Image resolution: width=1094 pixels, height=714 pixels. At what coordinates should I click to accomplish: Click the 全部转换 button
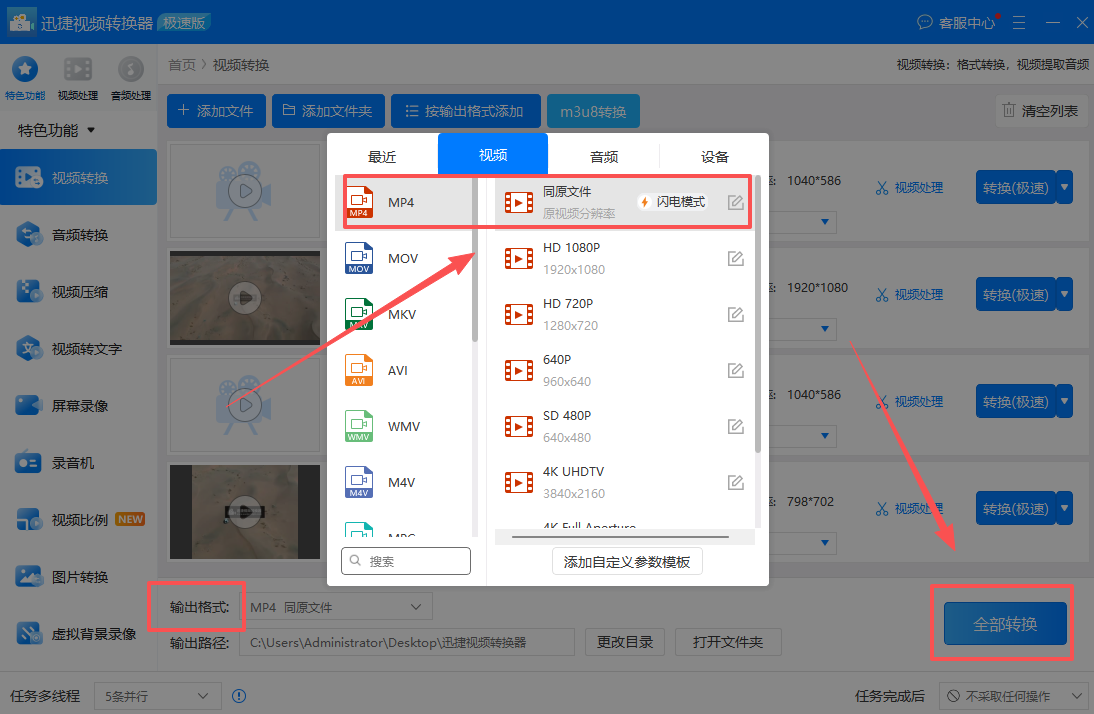(1003, 622)
